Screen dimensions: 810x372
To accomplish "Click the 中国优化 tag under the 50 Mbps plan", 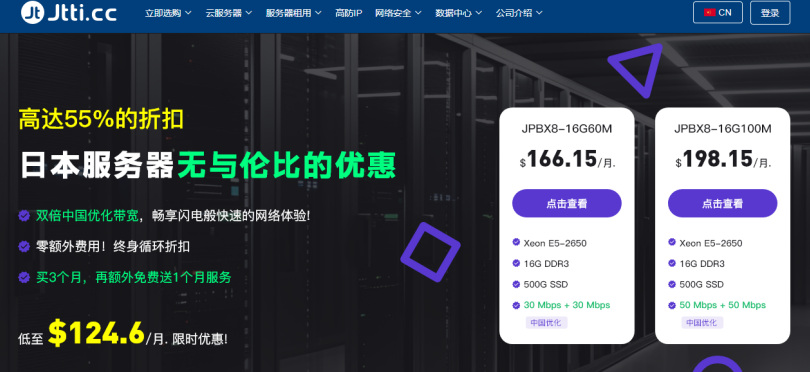I will tap(702, 323).
